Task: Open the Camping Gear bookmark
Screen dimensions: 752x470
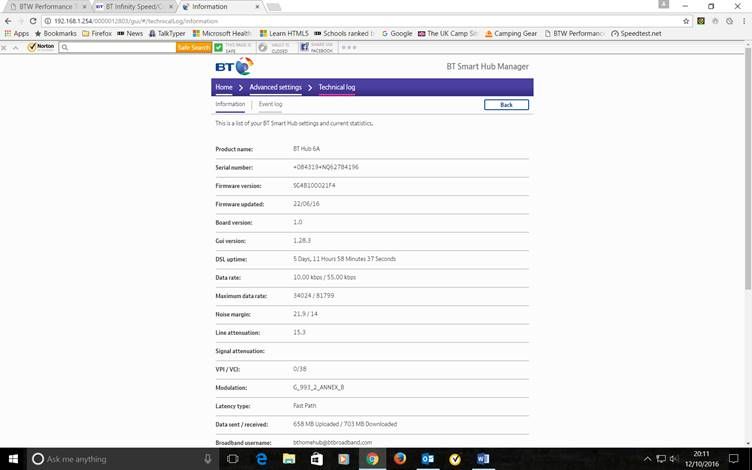Action: point(511,34)
